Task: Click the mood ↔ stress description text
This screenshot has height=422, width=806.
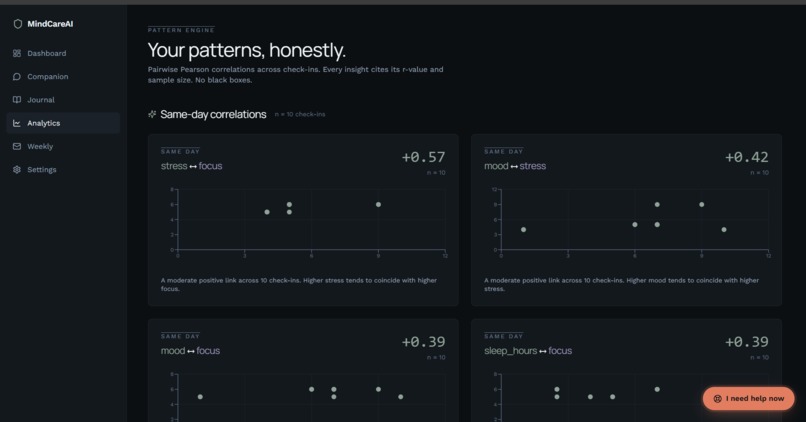Action: pos(621,284)
